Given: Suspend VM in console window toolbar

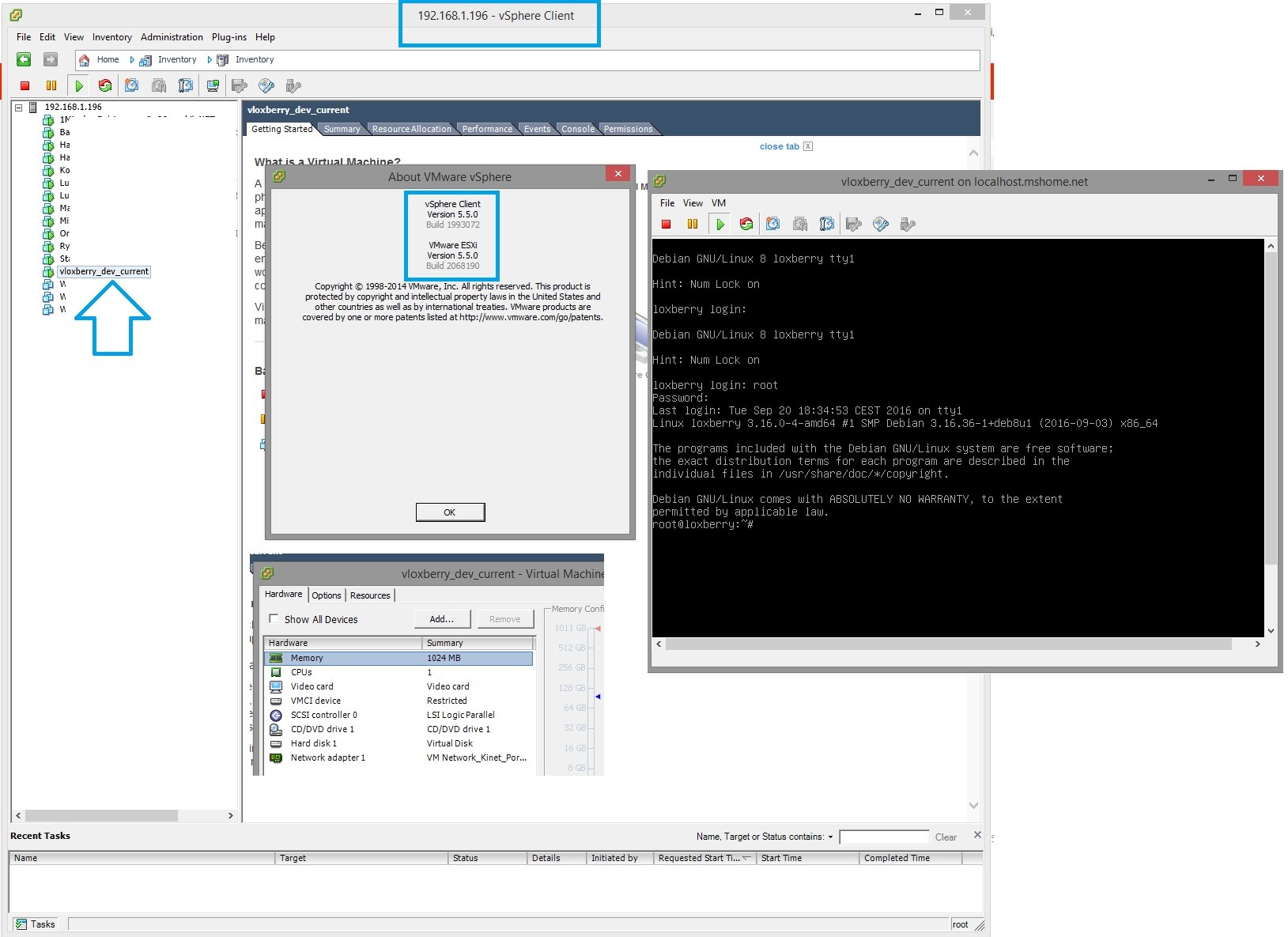Looking at the screenshot, I should click(x=693, y=224).
